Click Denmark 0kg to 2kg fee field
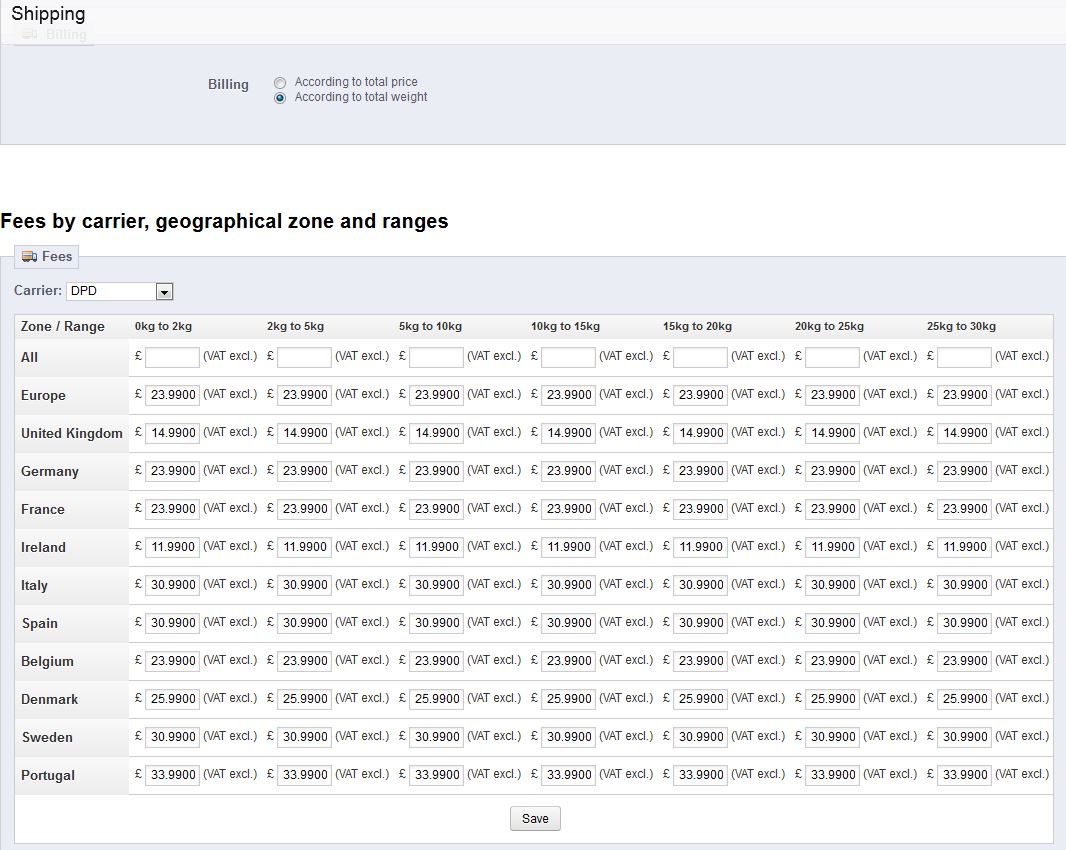 pos(172,700)
